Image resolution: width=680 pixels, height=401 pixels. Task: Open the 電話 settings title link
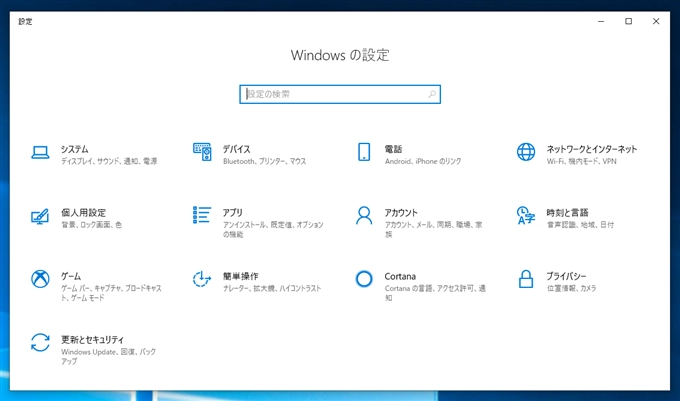tap(393, 149)
